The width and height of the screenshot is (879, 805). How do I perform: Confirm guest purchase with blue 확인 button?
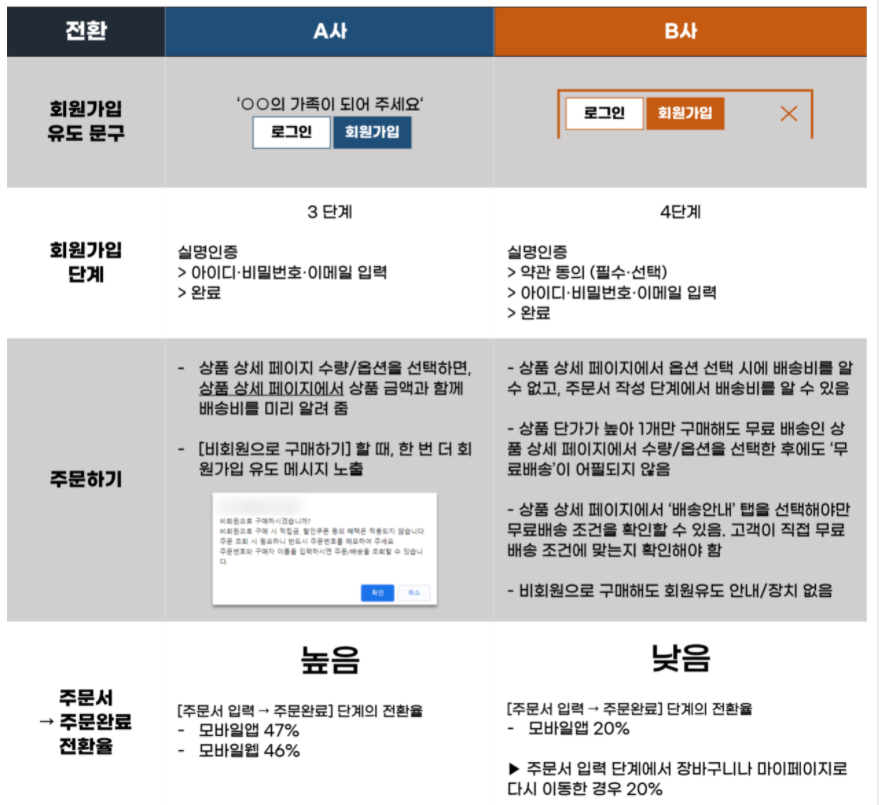point(377,592)
